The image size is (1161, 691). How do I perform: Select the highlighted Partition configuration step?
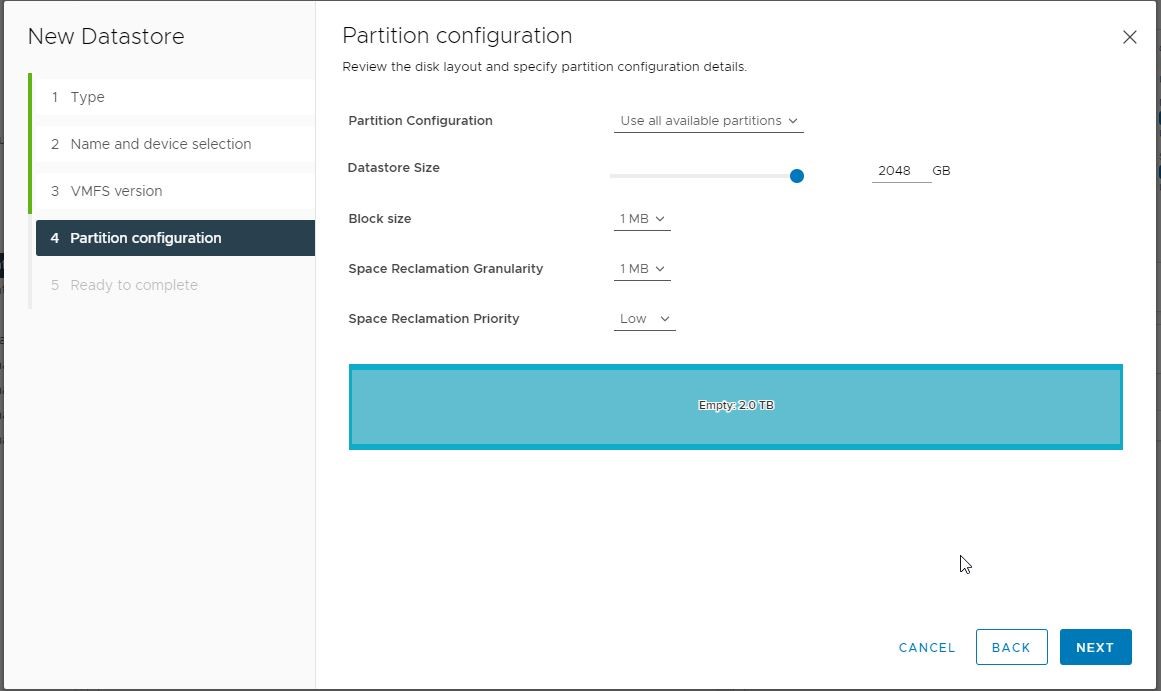pos(146,238)
